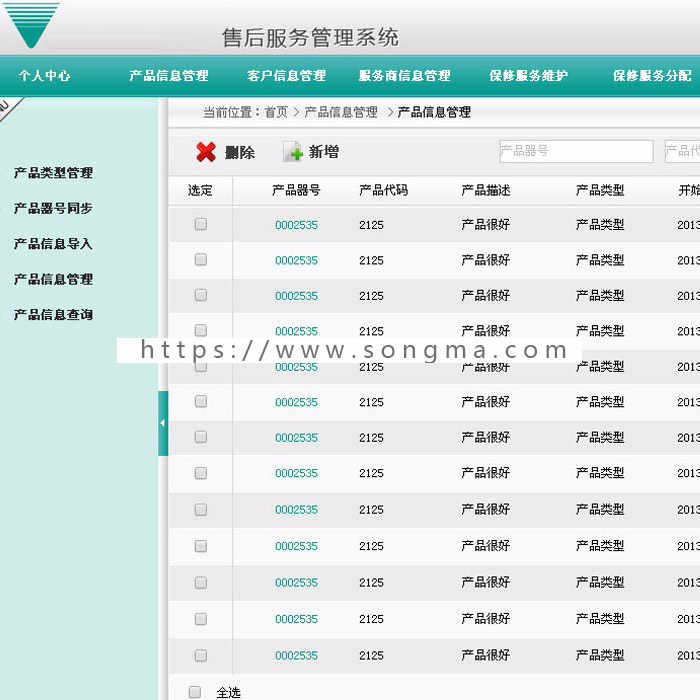Screen dimensions: 700x700
Task: Open the 0002535 link in the first row
Action: [x=296, y=225]
